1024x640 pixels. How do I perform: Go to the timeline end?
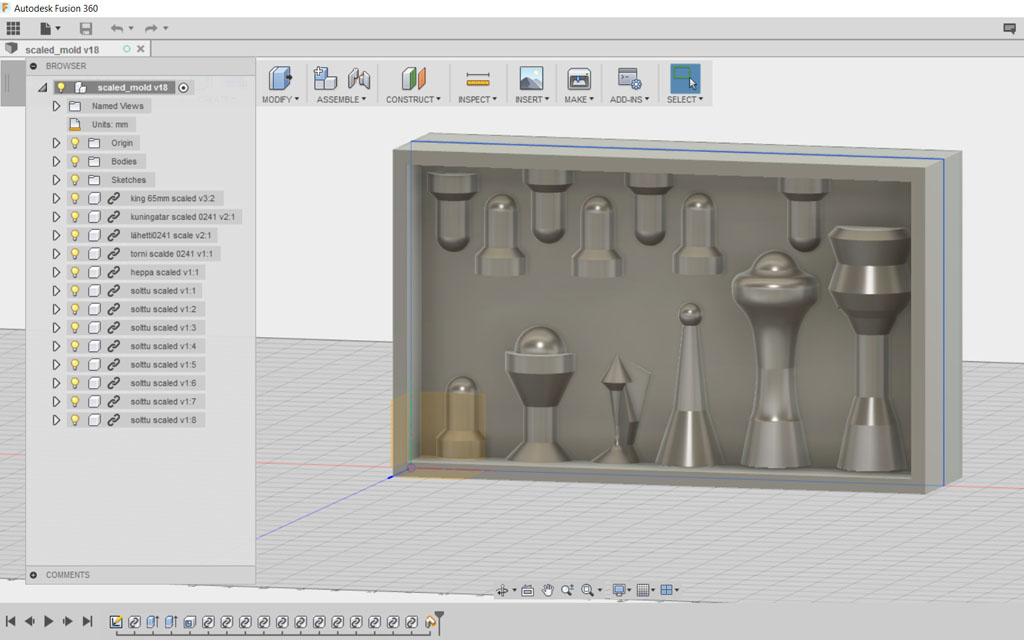click(x=88, y=622)
